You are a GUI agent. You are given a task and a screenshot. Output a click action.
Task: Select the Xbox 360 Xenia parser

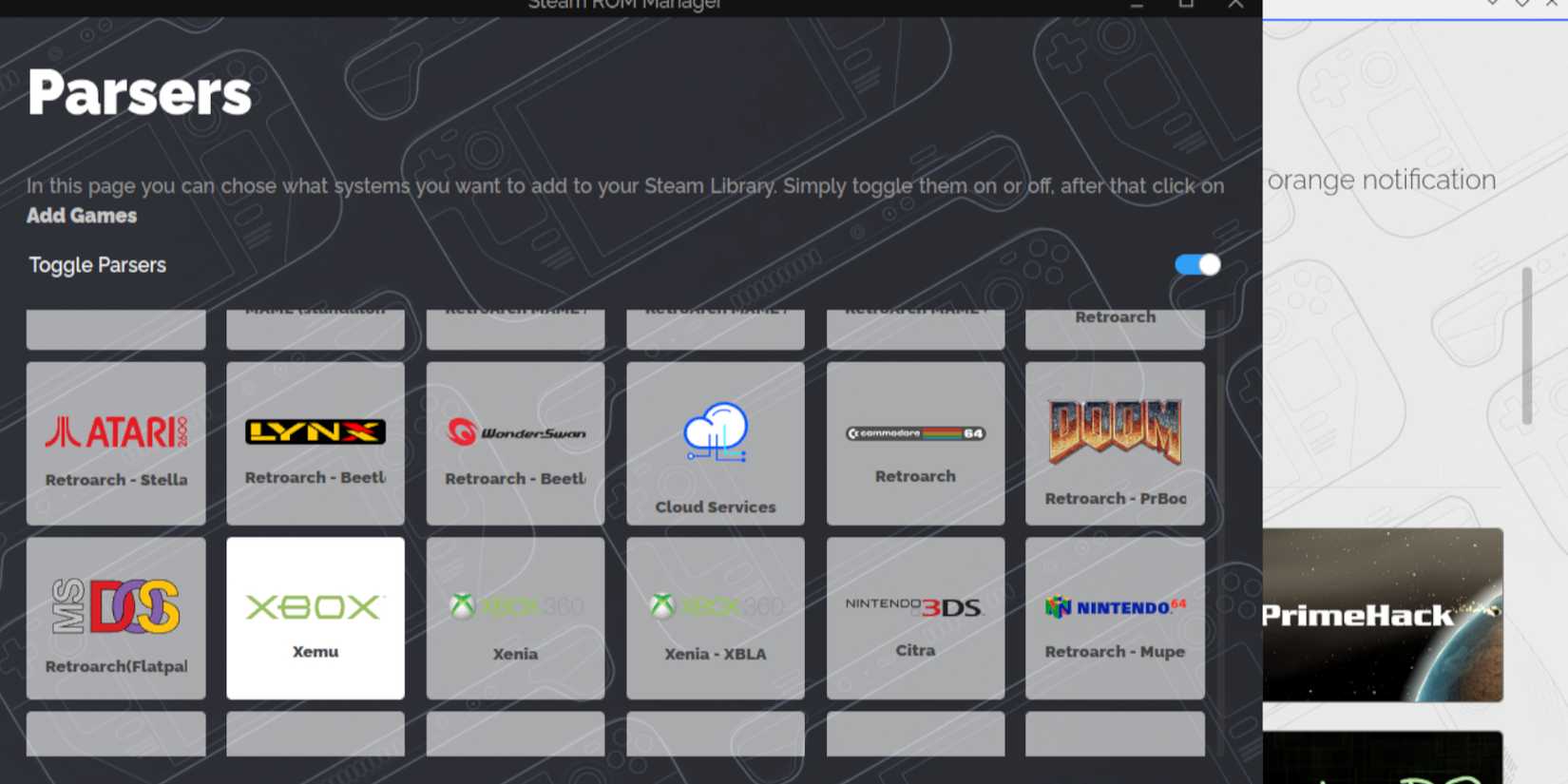point(515,619)
